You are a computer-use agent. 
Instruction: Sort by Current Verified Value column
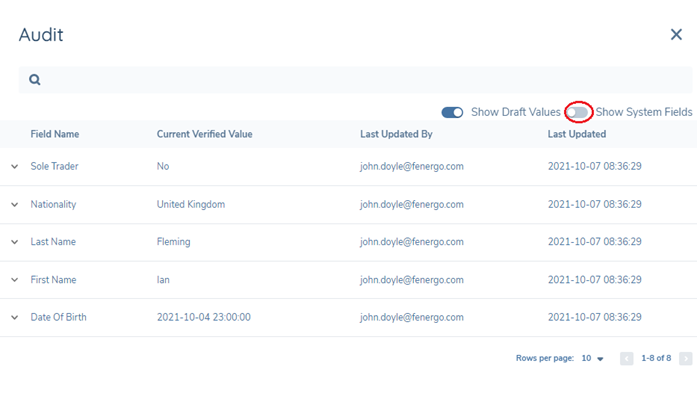click(x=204, y=134)
